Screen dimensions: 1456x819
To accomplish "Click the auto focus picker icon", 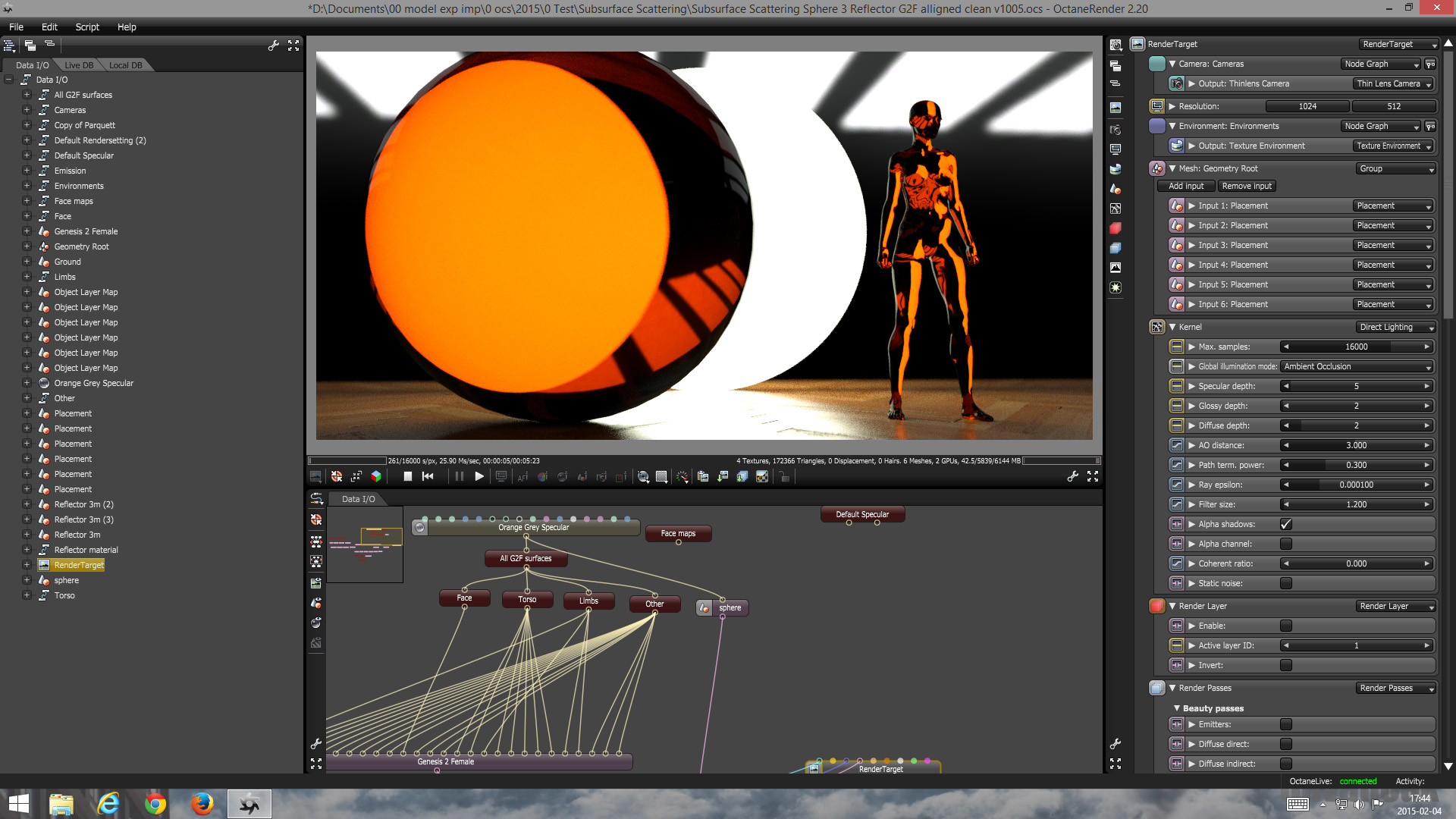I will [x=522, y=476].
